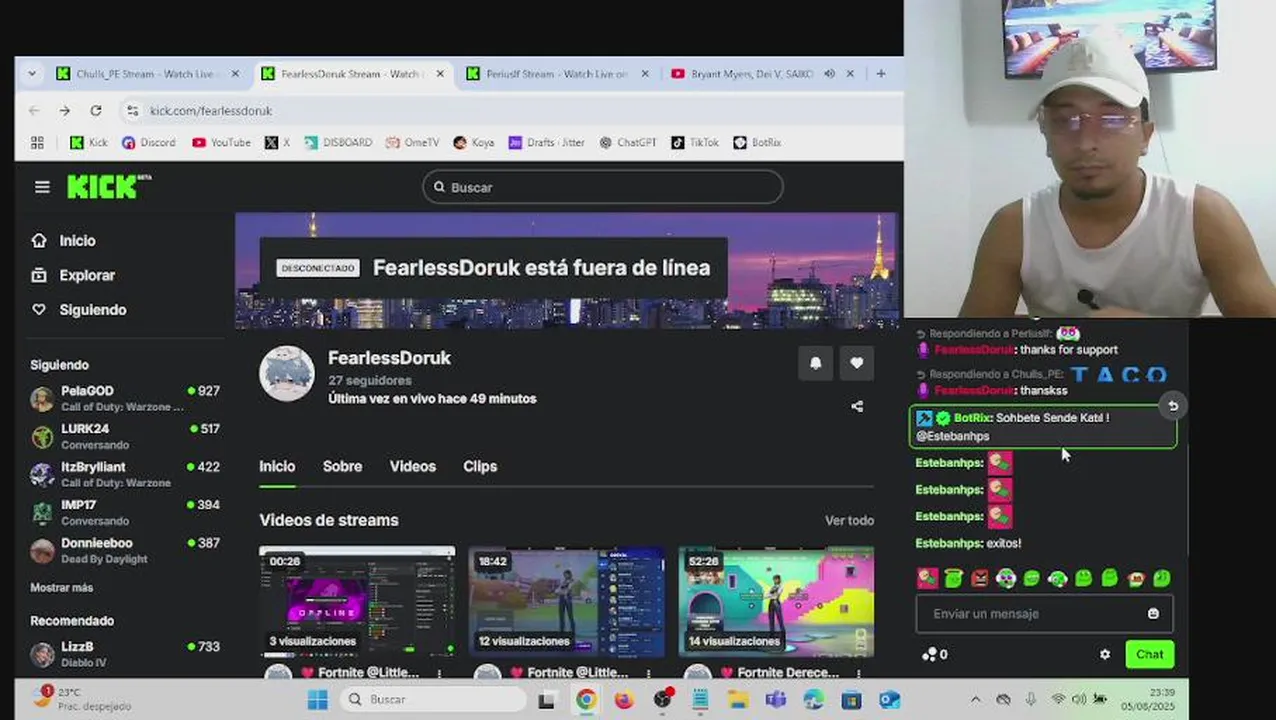This screenshot has height=720, width=1276.
Task: Expand Mostrar más in Siguiendo list
Action: [61, 587]
